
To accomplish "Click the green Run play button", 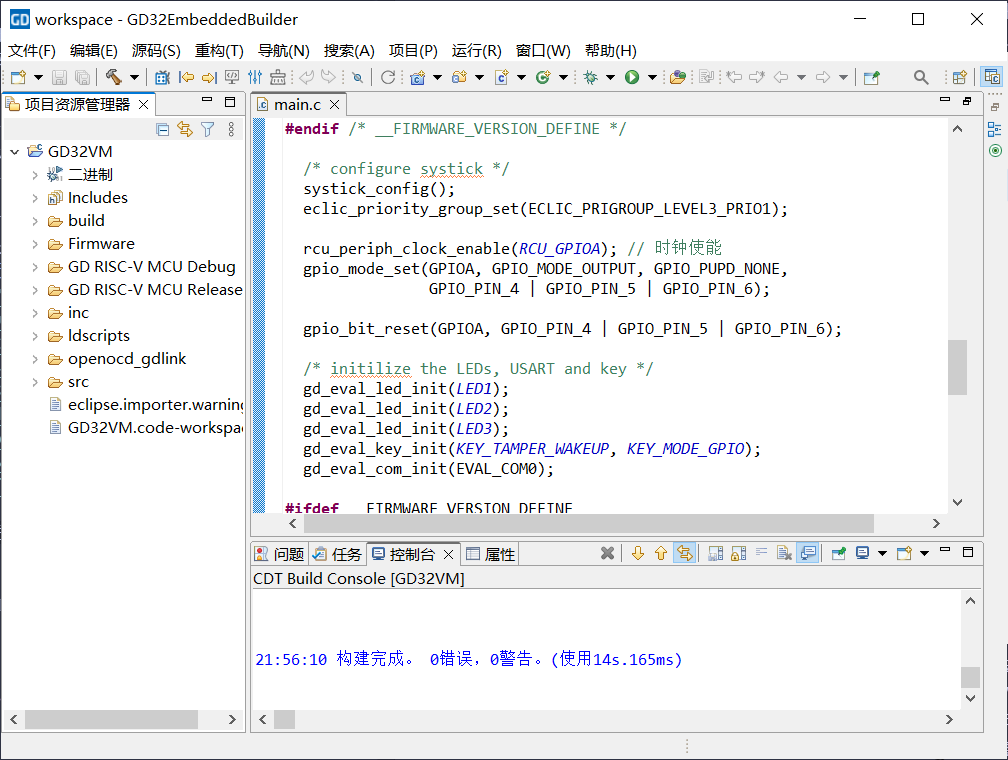I will (632, 77).
